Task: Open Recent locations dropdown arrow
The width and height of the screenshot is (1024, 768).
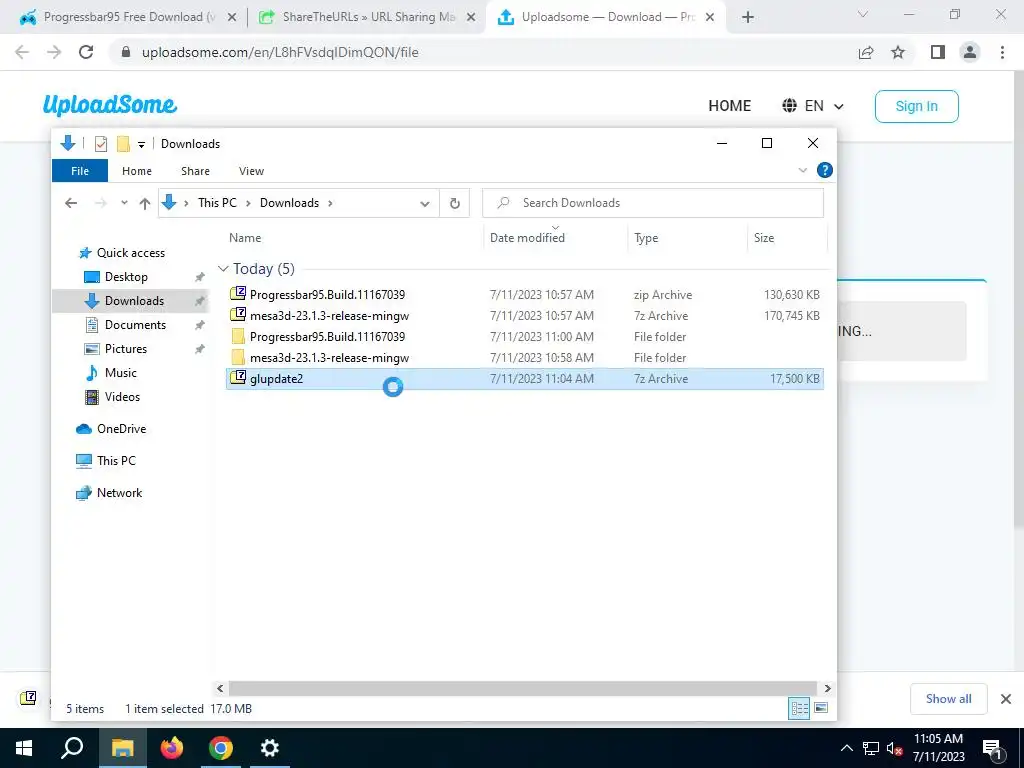Action: pos(124,203)
